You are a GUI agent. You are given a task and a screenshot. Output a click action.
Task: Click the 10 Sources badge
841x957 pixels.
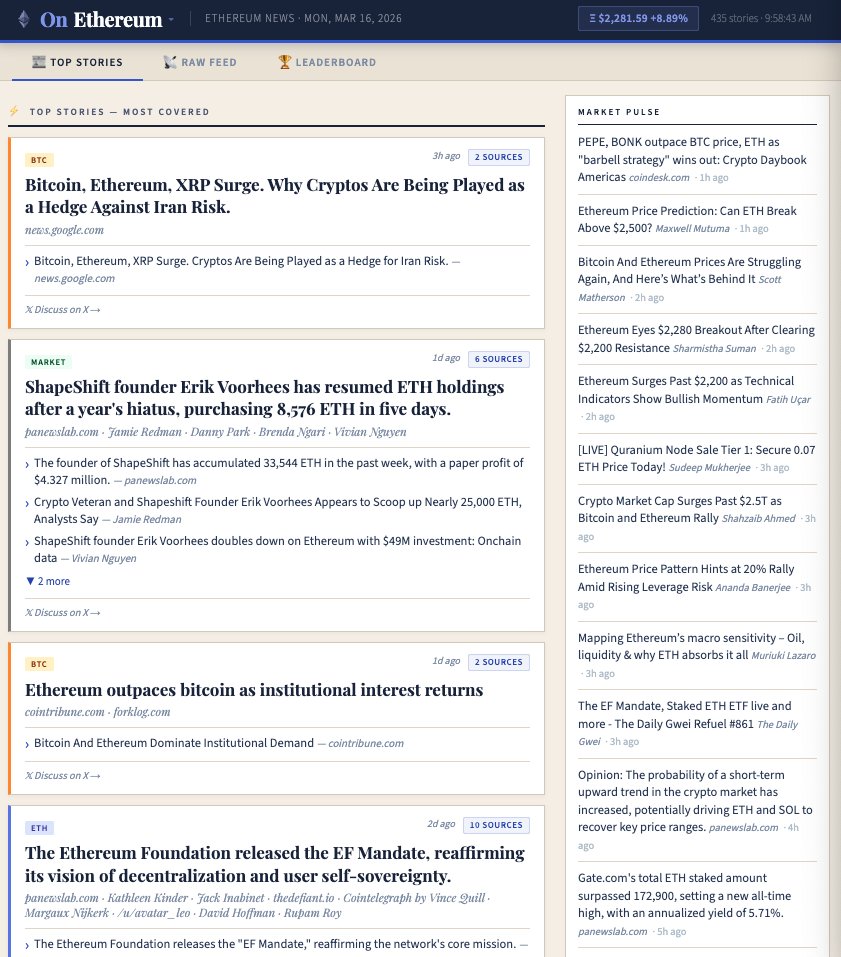click(x=496, y=825)
